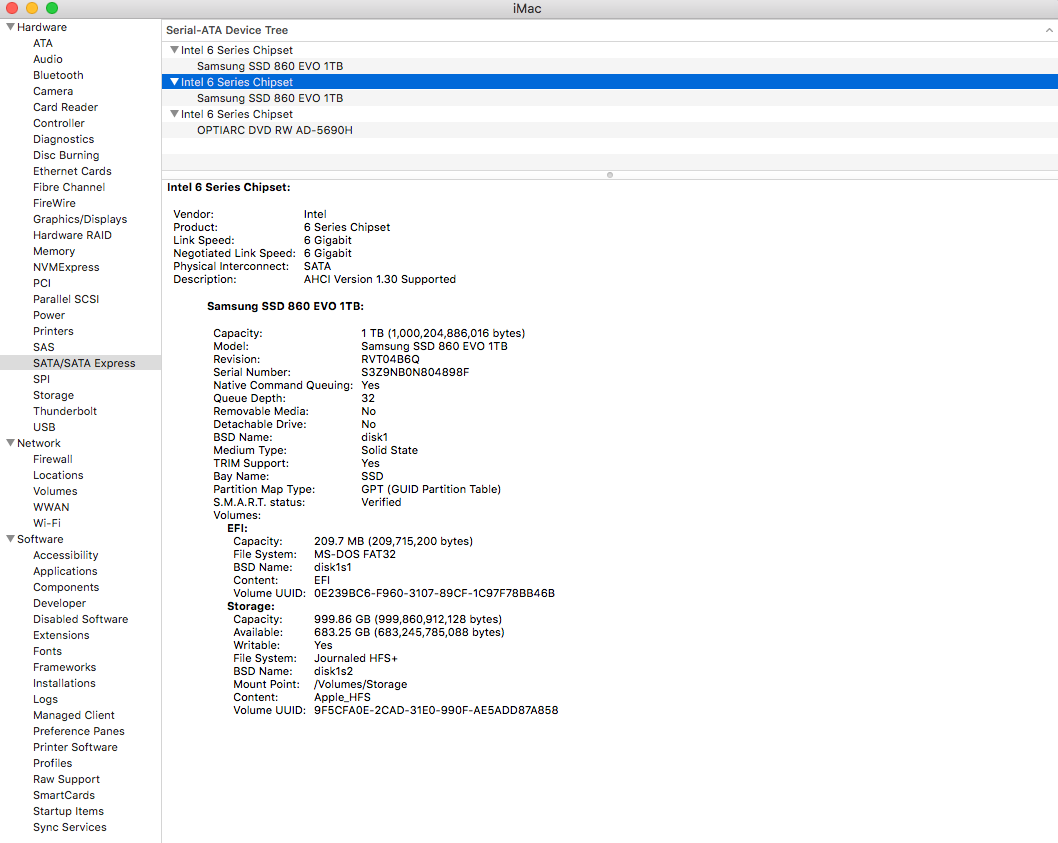The height and width of the screenshot is (843, 1058).
Task: Open Extensions under Software
Action: pyautogui.click(x=61, y=635)
